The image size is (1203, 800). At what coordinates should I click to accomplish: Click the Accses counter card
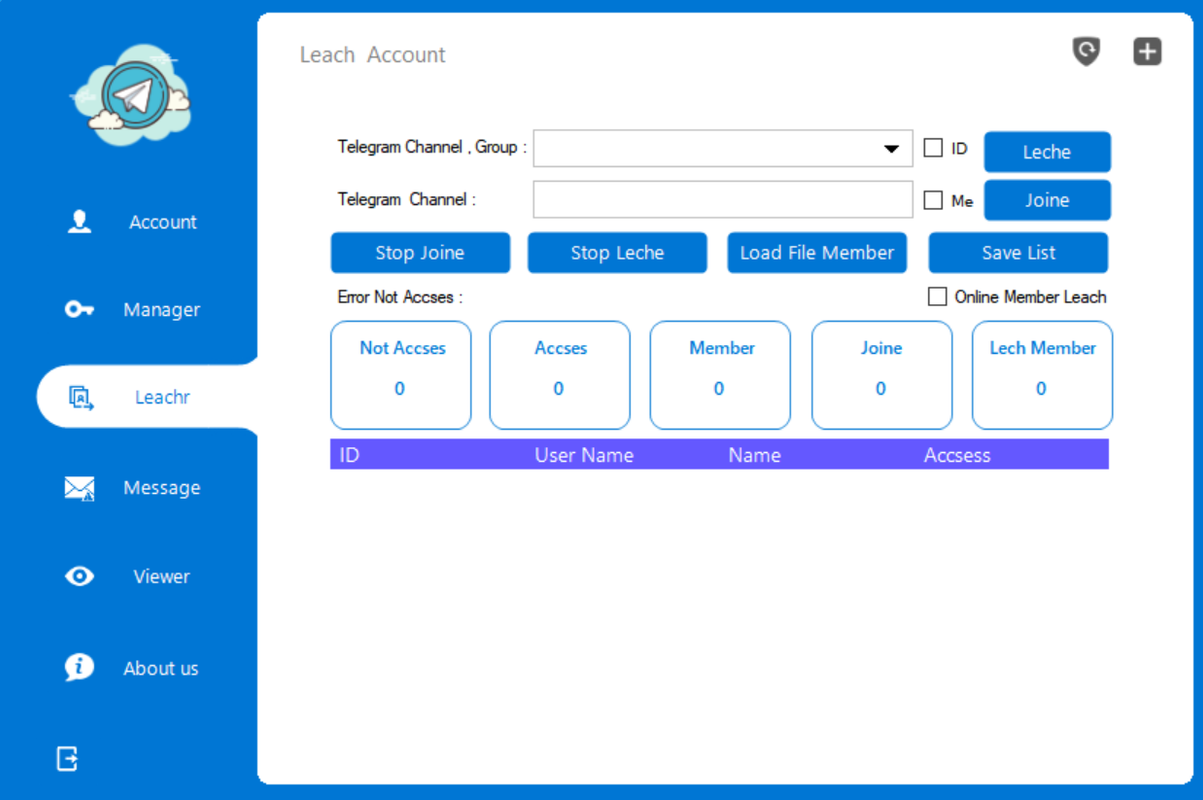560,375
